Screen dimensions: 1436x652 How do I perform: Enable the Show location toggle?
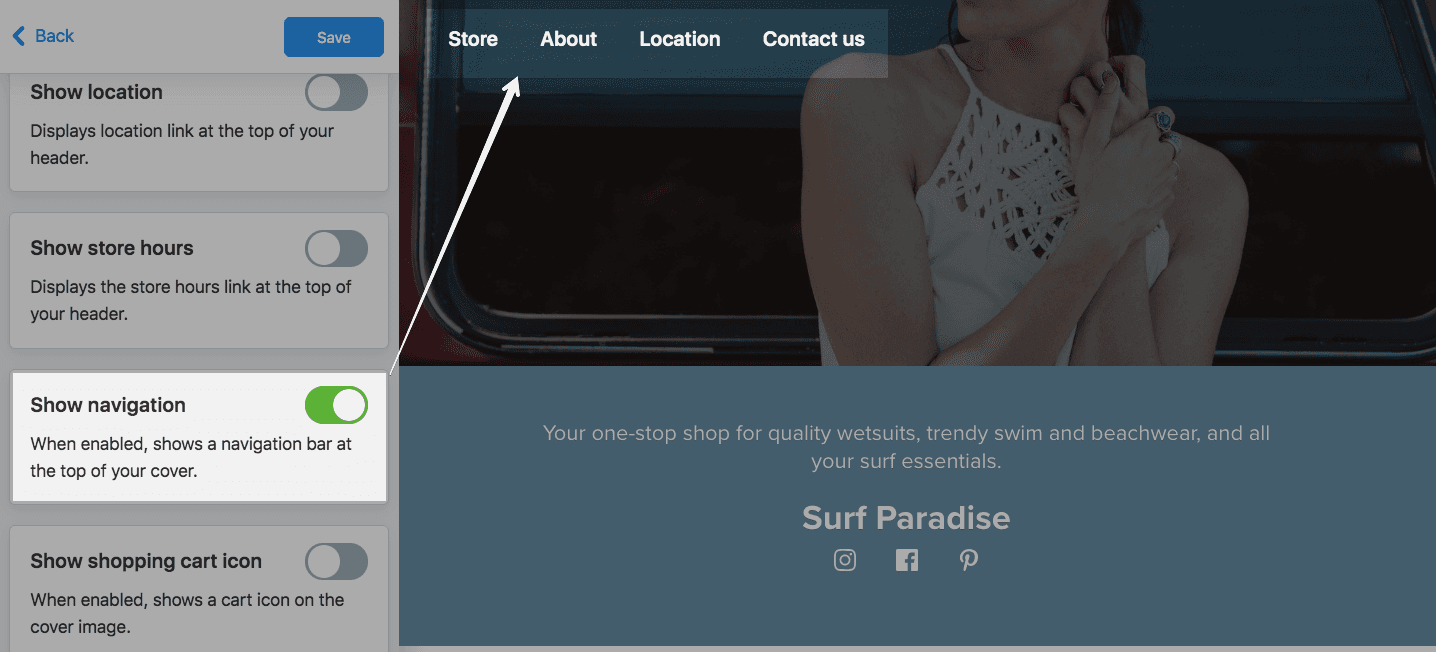coord(336,93)
